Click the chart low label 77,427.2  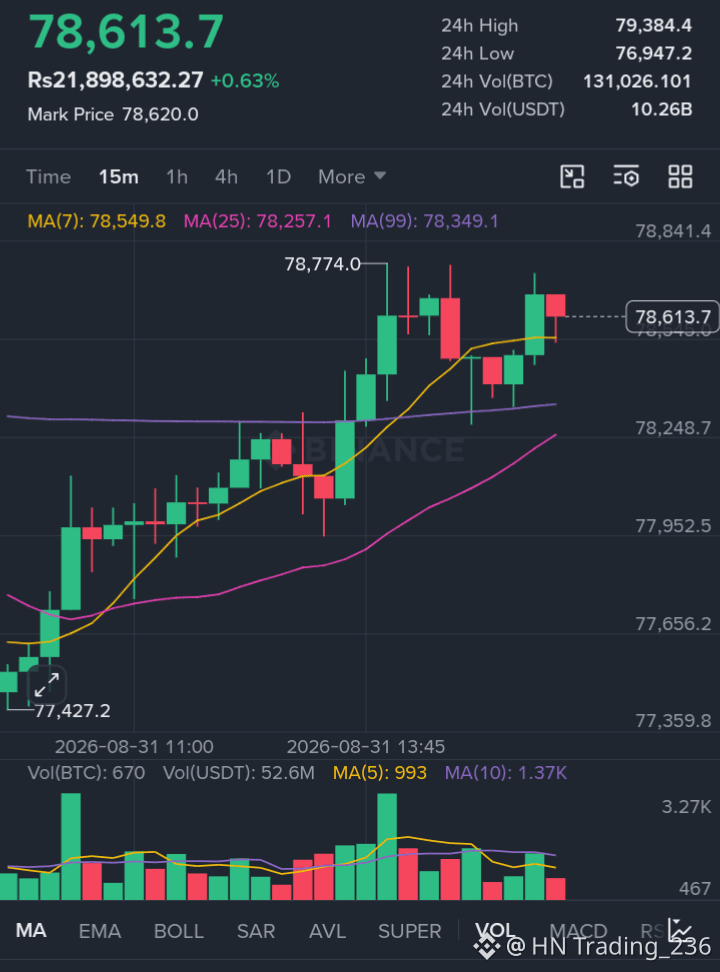pyautogui.click(x=73, y=710)
